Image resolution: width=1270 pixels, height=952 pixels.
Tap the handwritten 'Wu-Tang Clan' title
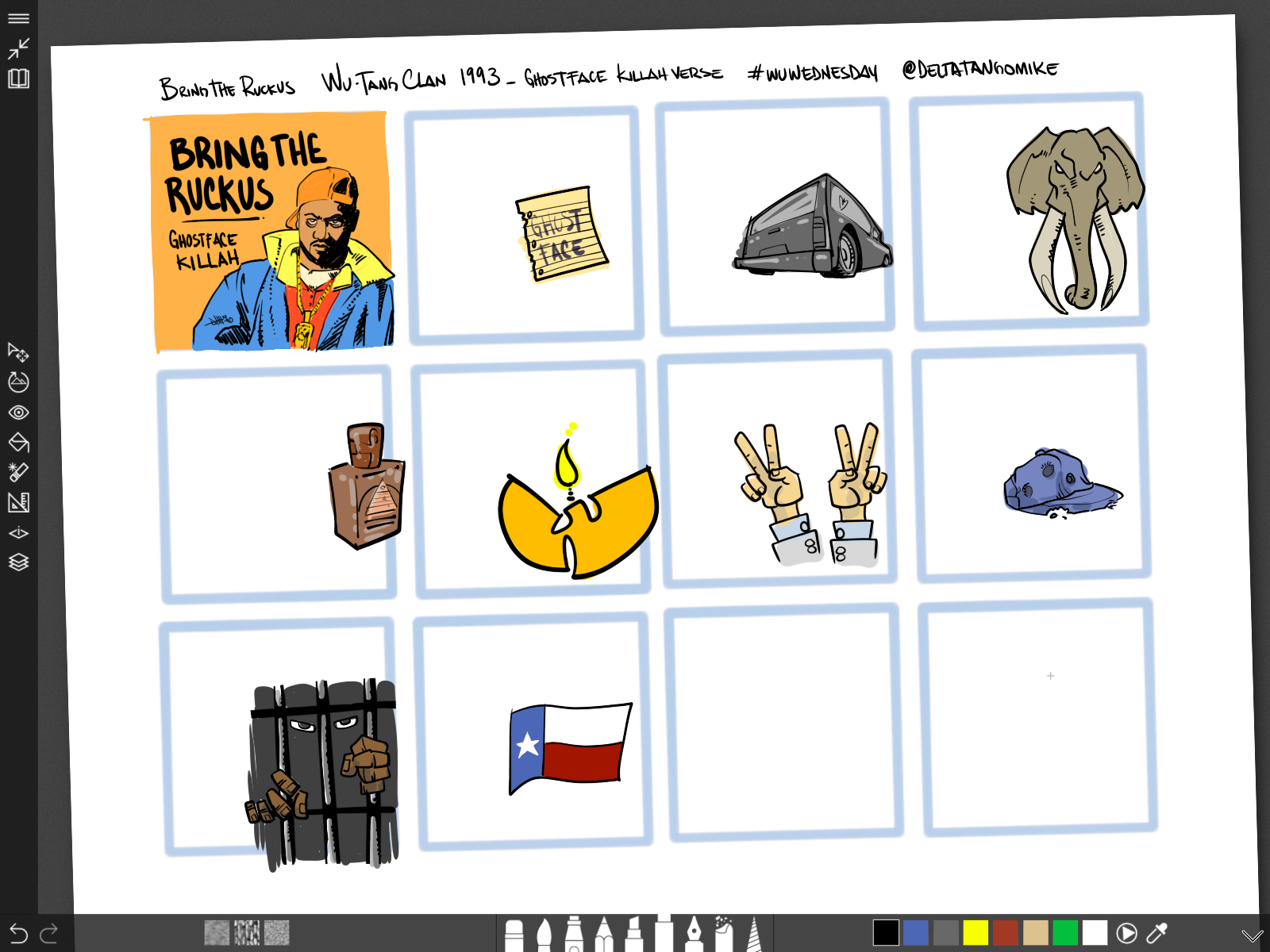[x=383, y=80]
